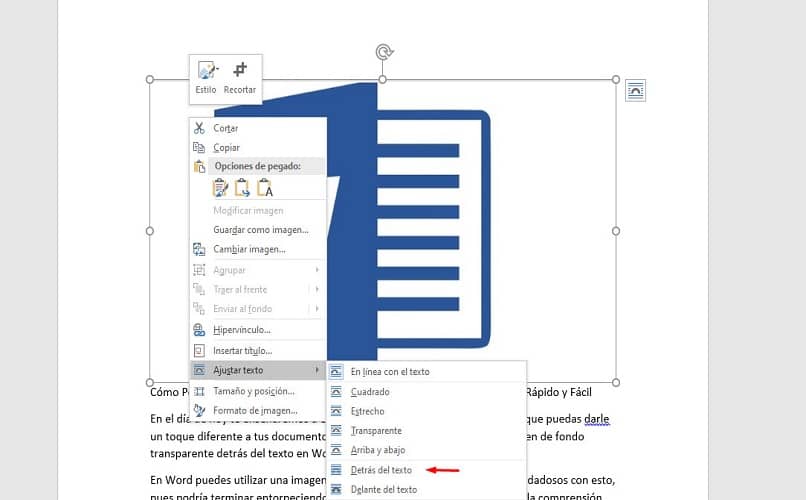Click the right-middle image resize handle

click(616, 231)
